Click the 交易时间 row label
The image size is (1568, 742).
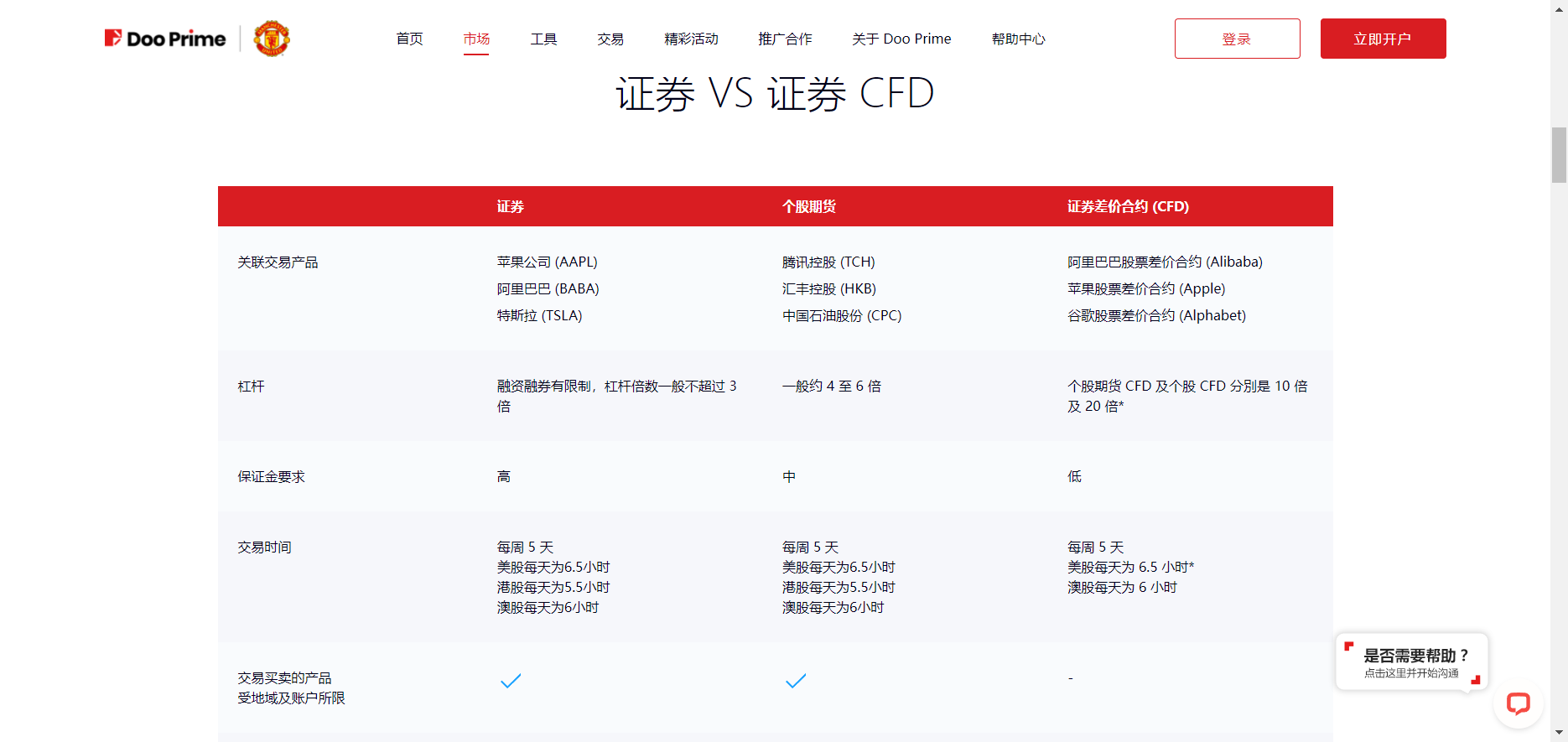click(264, 547)
